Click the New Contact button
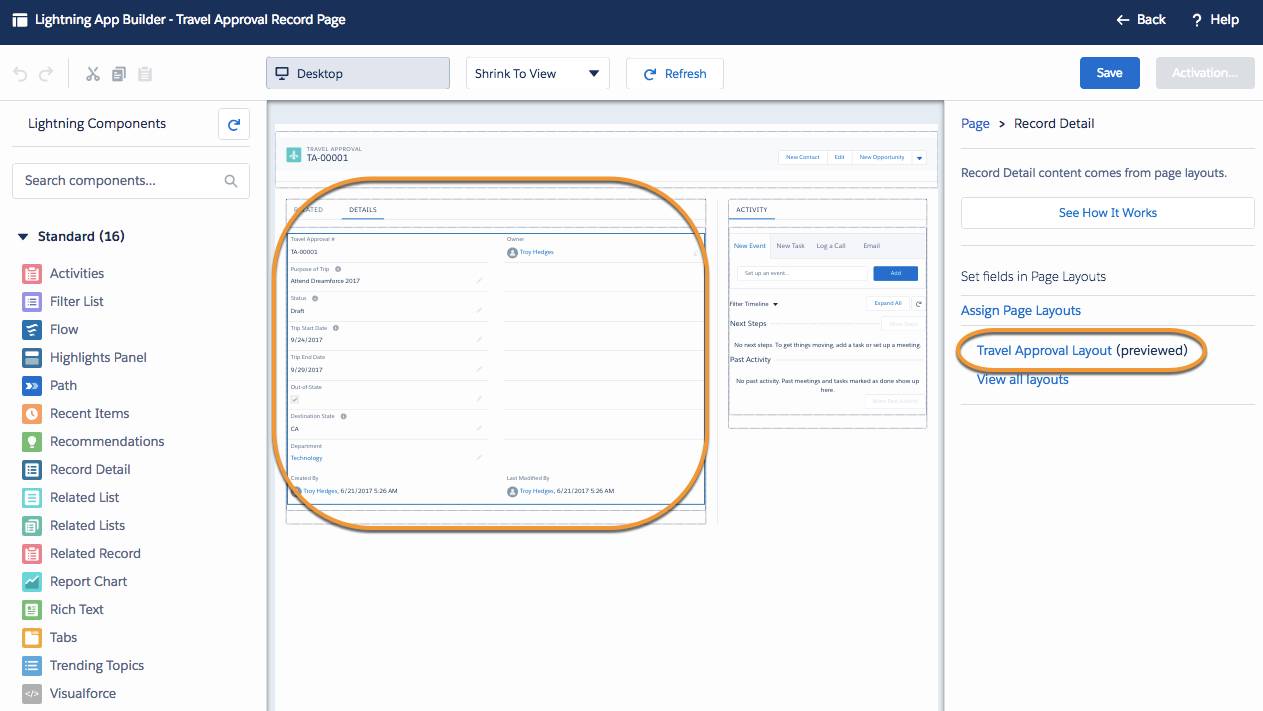The height and width of the screenshot is (711, 1263). pos(802,157)
